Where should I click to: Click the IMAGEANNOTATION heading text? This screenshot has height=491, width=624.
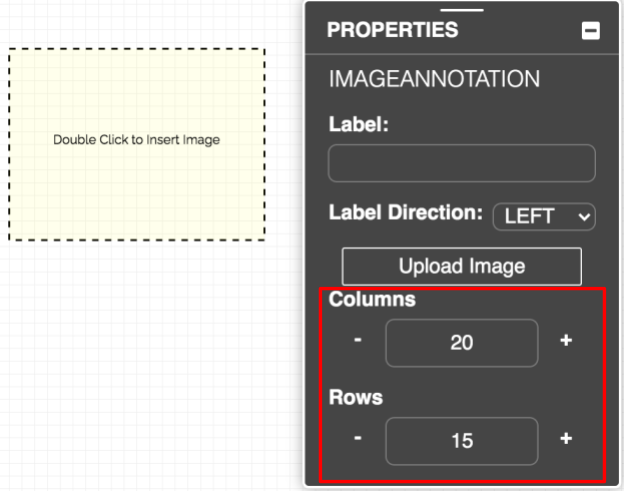point(434,78)
